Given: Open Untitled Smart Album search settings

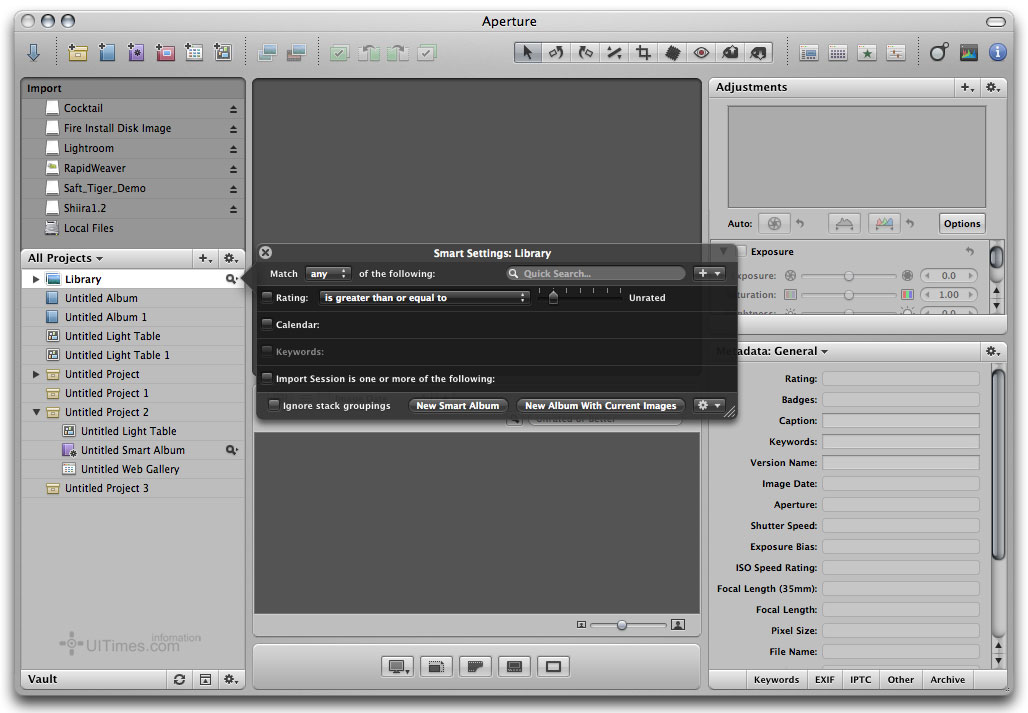Looking at the screenshot, I should point(231,450).
